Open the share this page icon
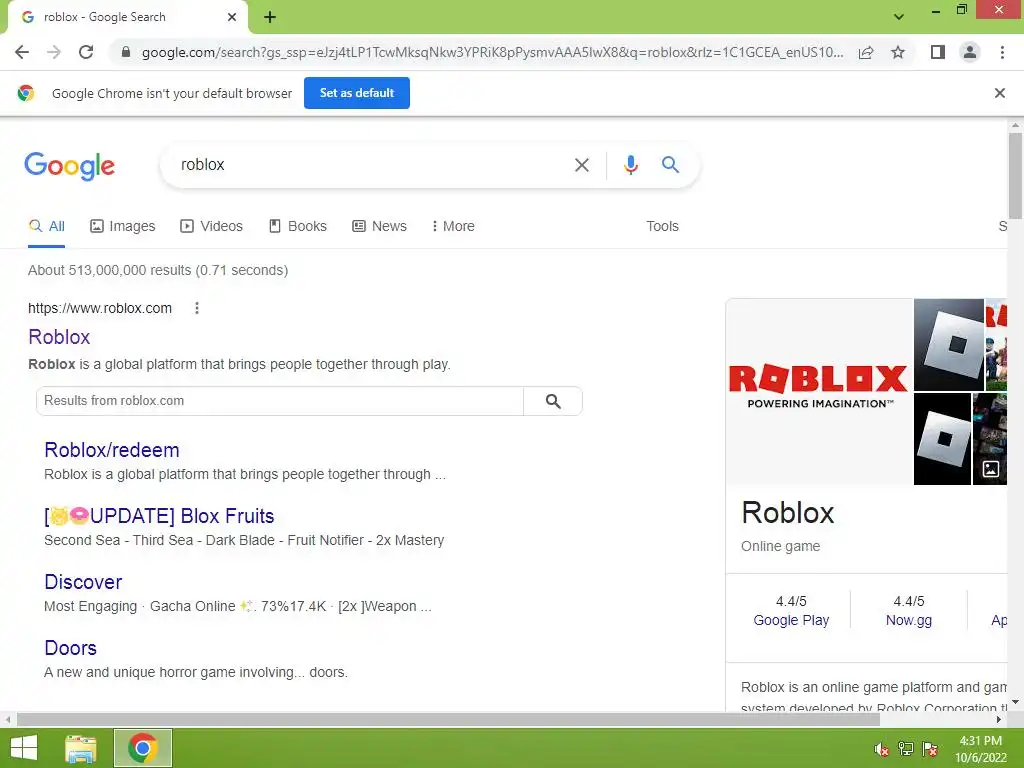The width and height of the screenshot is (1024, 768). click(866, 52)
